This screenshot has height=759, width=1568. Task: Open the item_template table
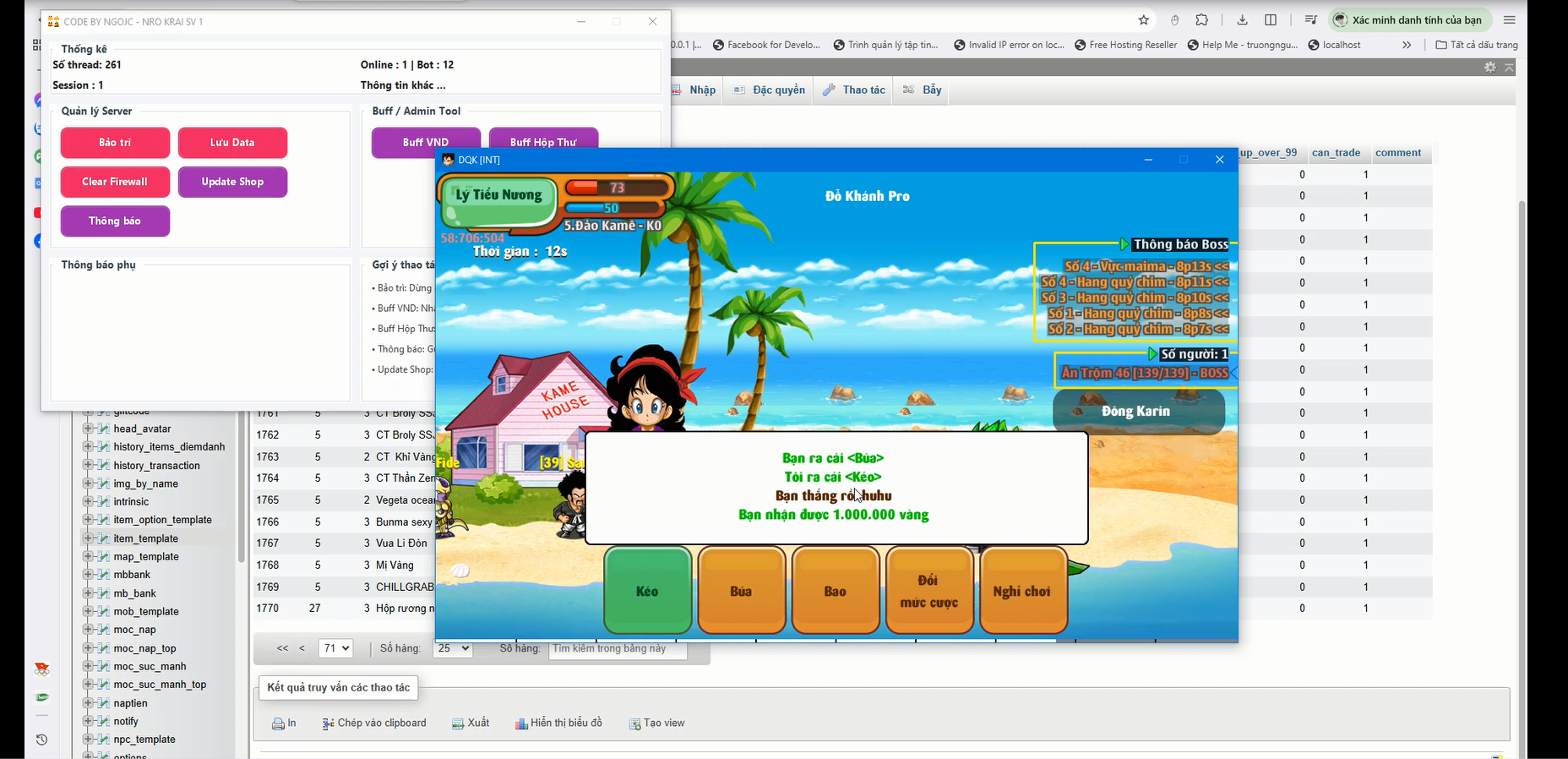click(145, 538)
